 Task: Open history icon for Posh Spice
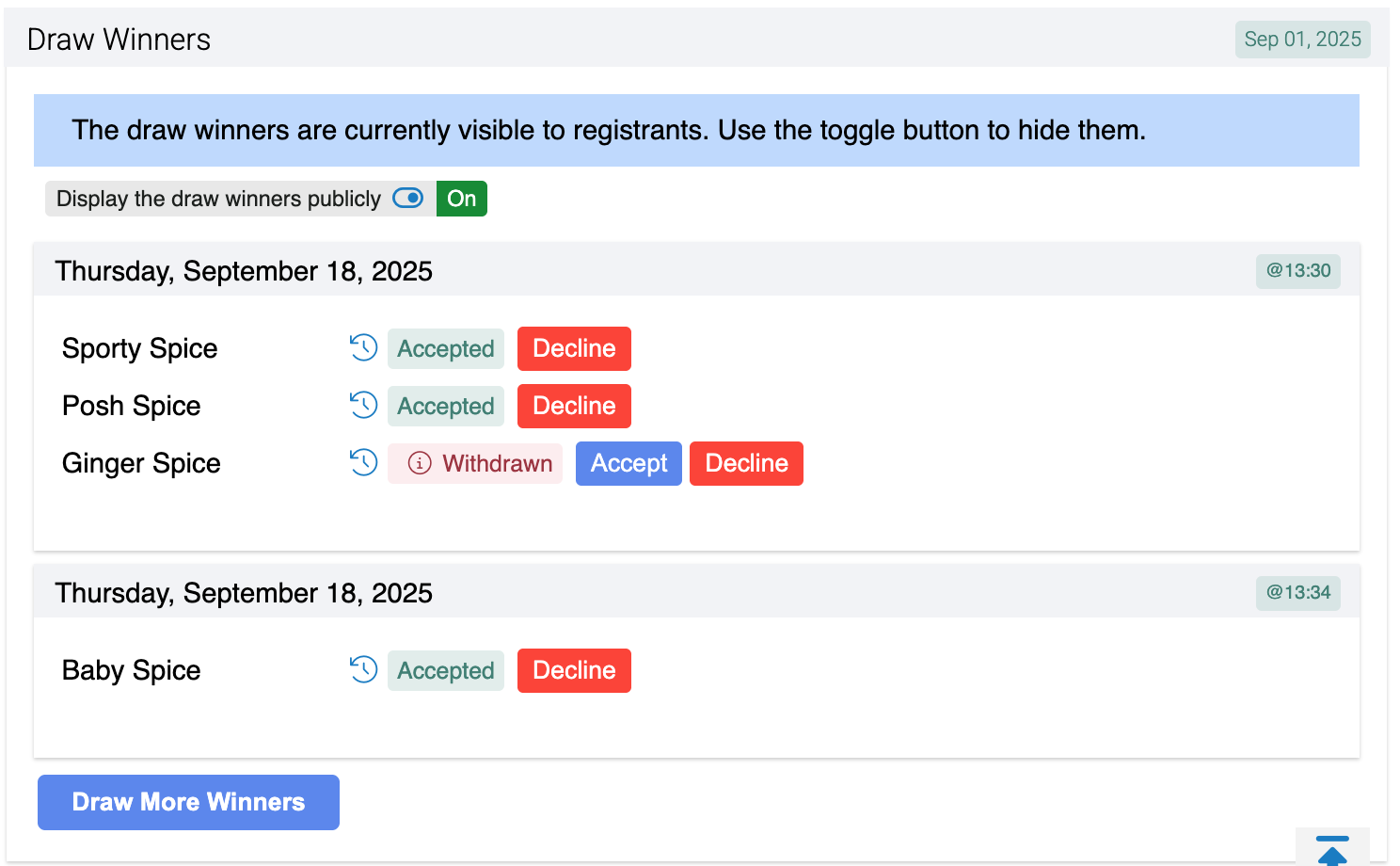pos(363,405)
